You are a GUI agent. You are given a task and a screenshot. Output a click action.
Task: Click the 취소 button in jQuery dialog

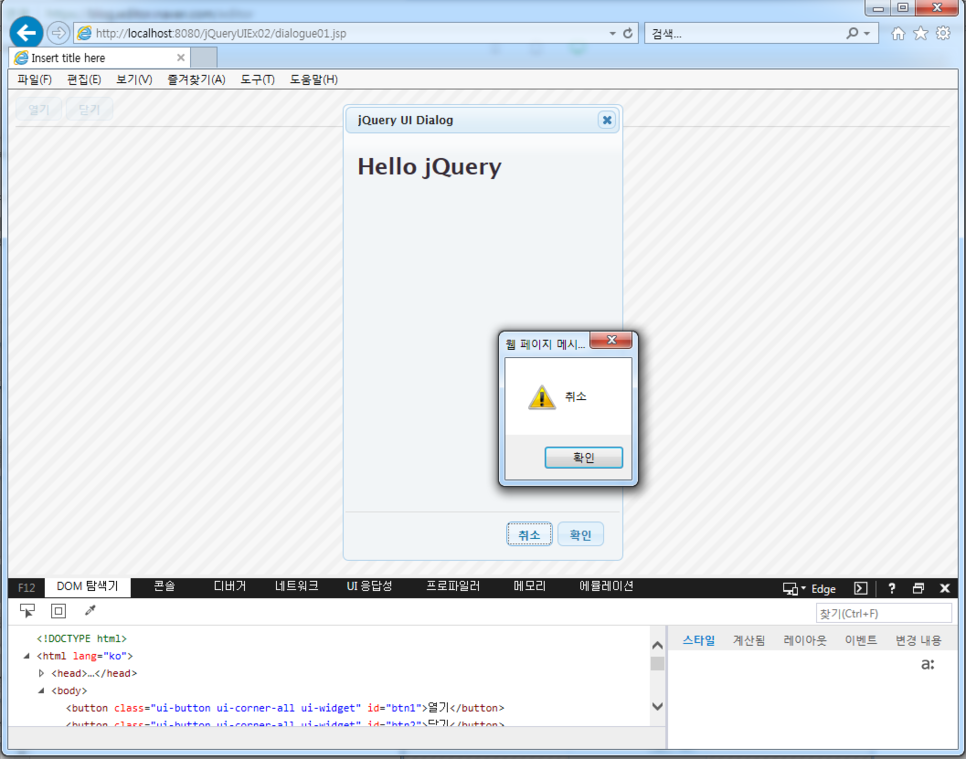coord(529,534)
